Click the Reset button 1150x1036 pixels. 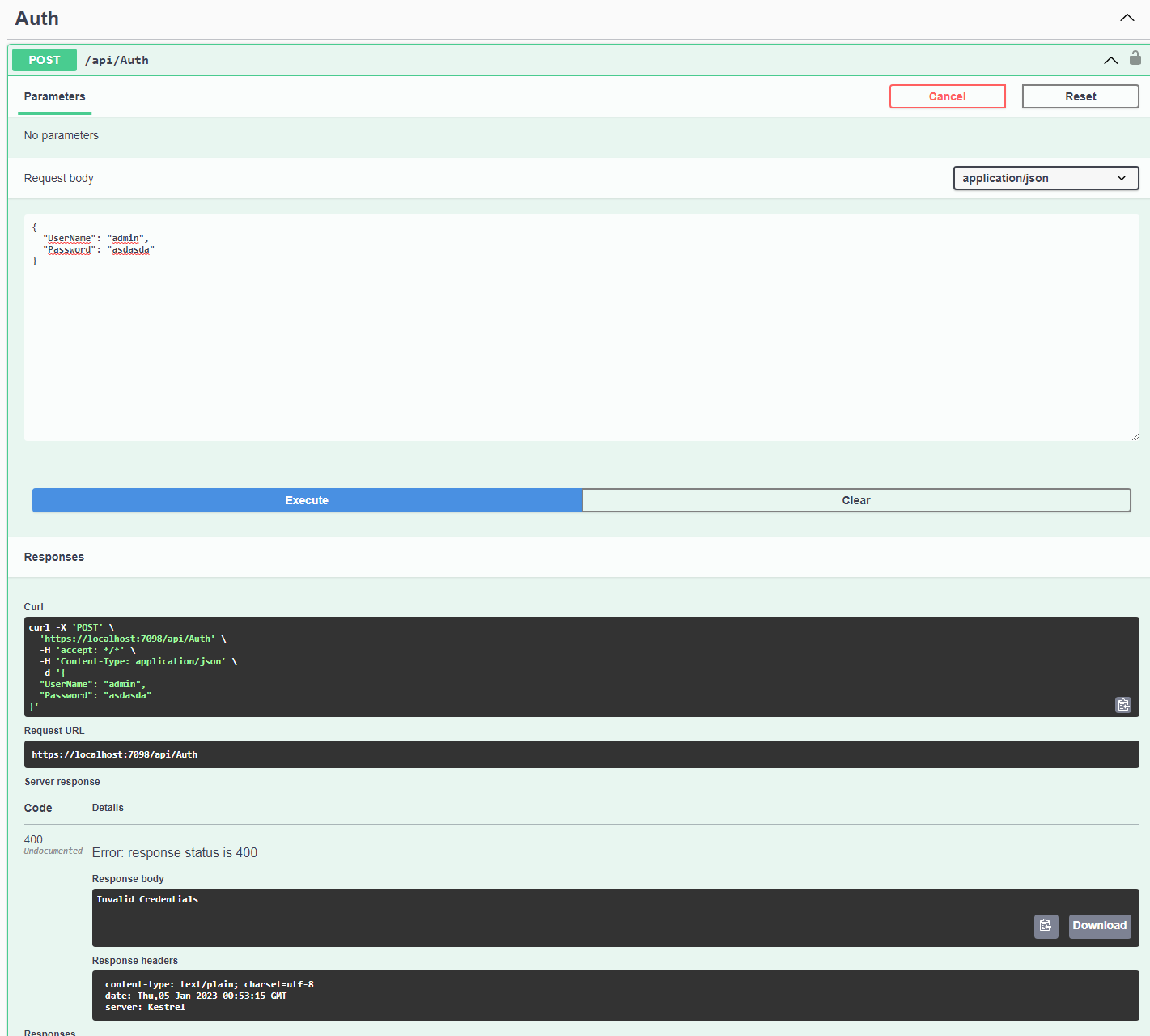pos(1080,96)
